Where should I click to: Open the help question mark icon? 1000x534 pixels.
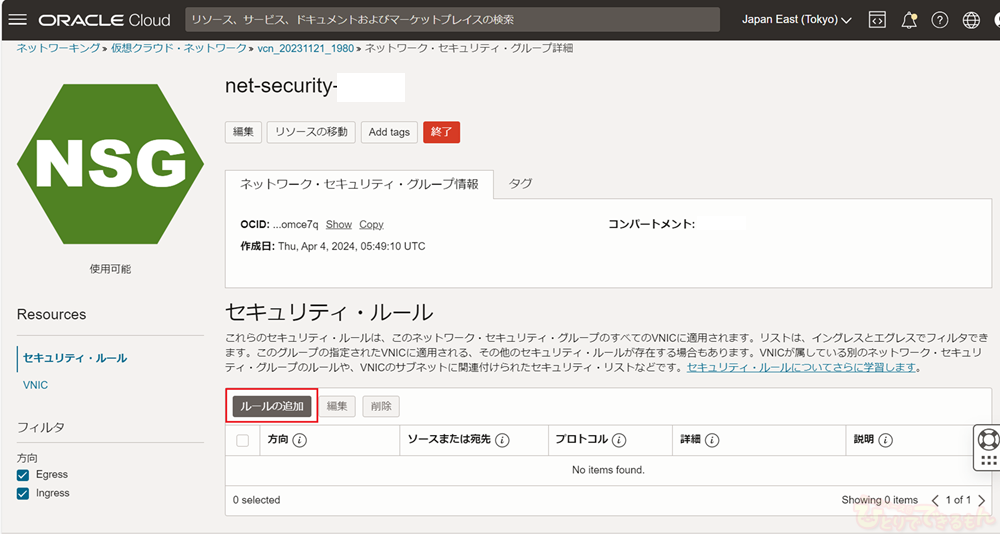[x=939, y=20]
